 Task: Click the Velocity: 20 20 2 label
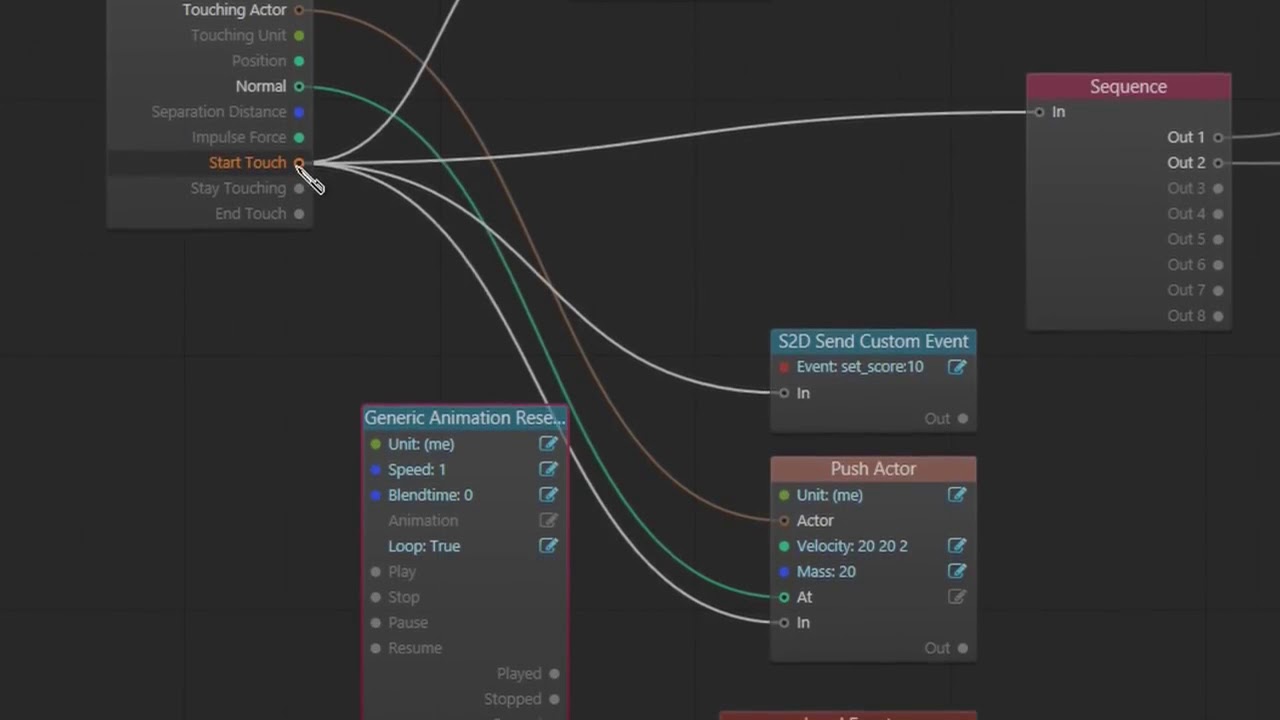(852, 546)
